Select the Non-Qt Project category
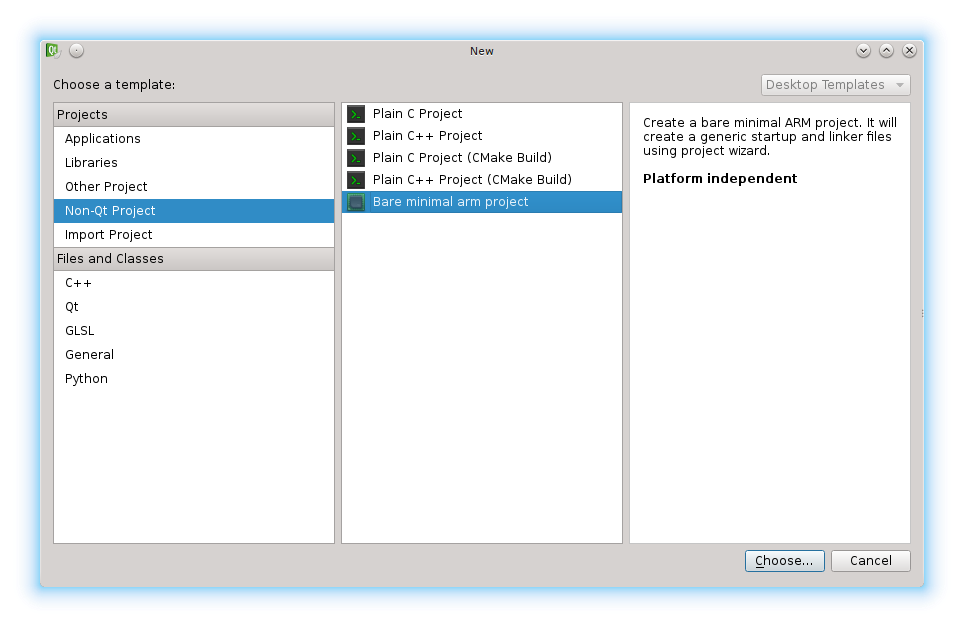 194,211
